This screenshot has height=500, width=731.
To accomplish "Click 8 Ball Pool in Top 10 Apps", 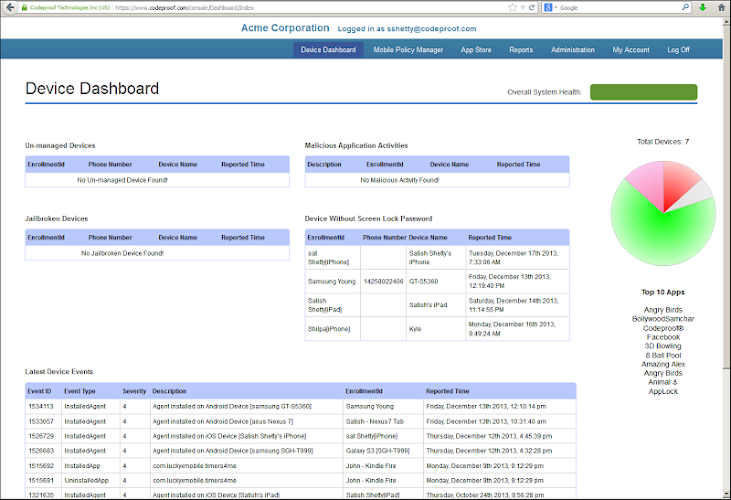I will 663,355.
